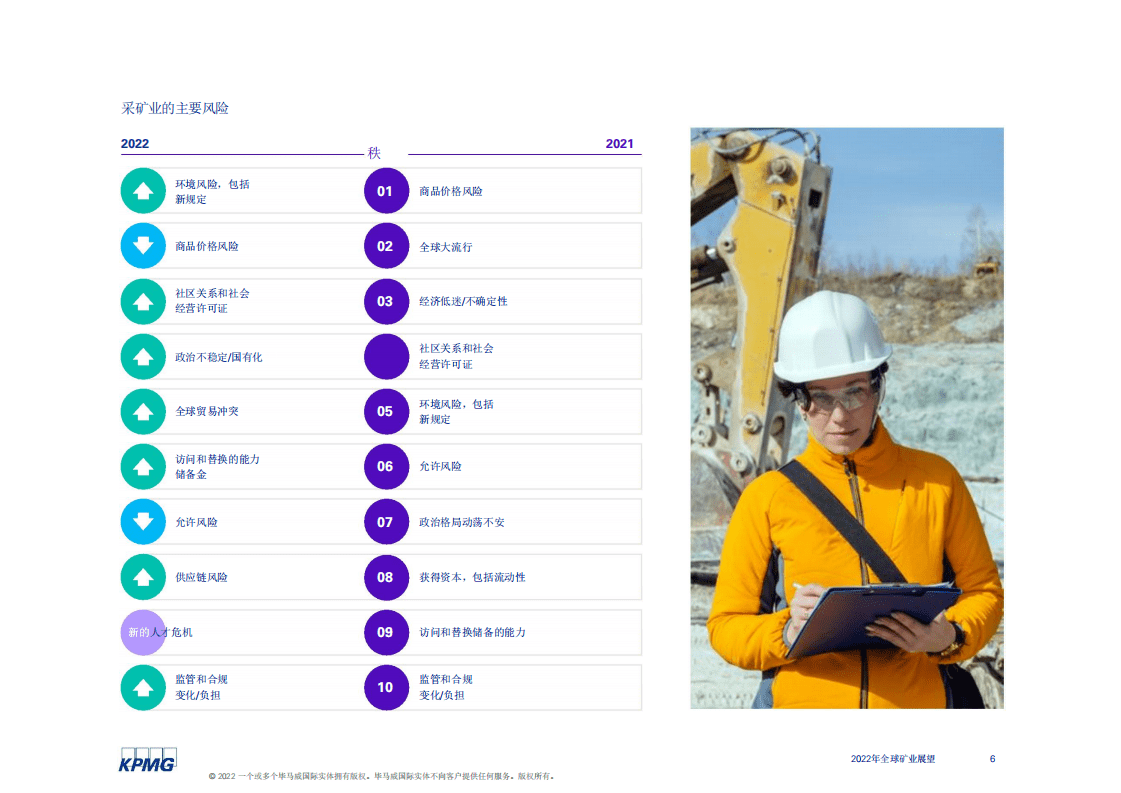Click the 获得资本，包括流动性 risk item
This screenshot has height=793, width=1121.
point(472,577)
